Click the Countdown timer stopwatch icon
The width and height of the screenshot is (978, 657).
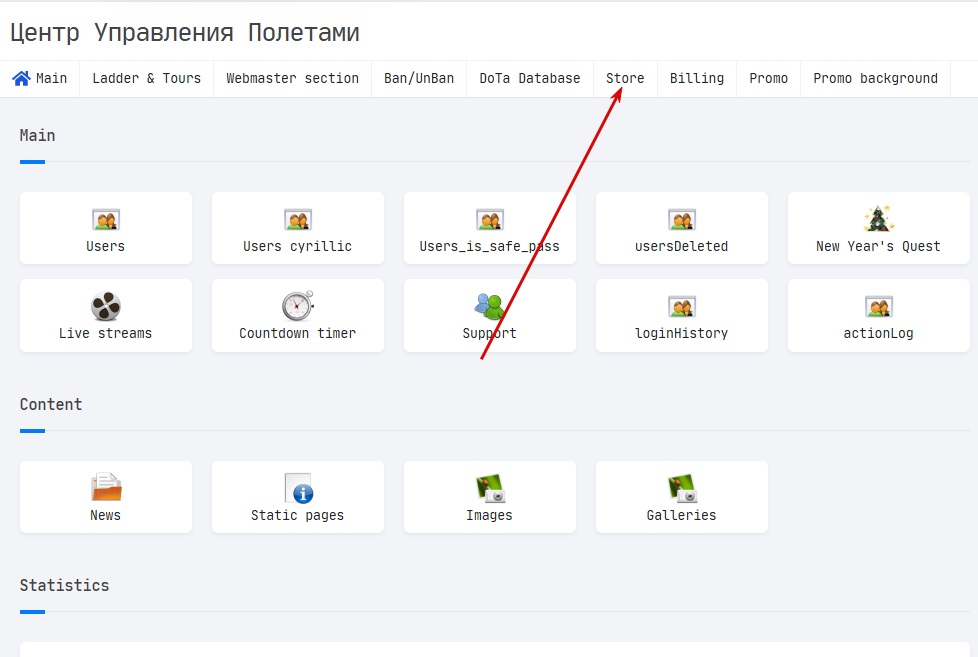298,306
